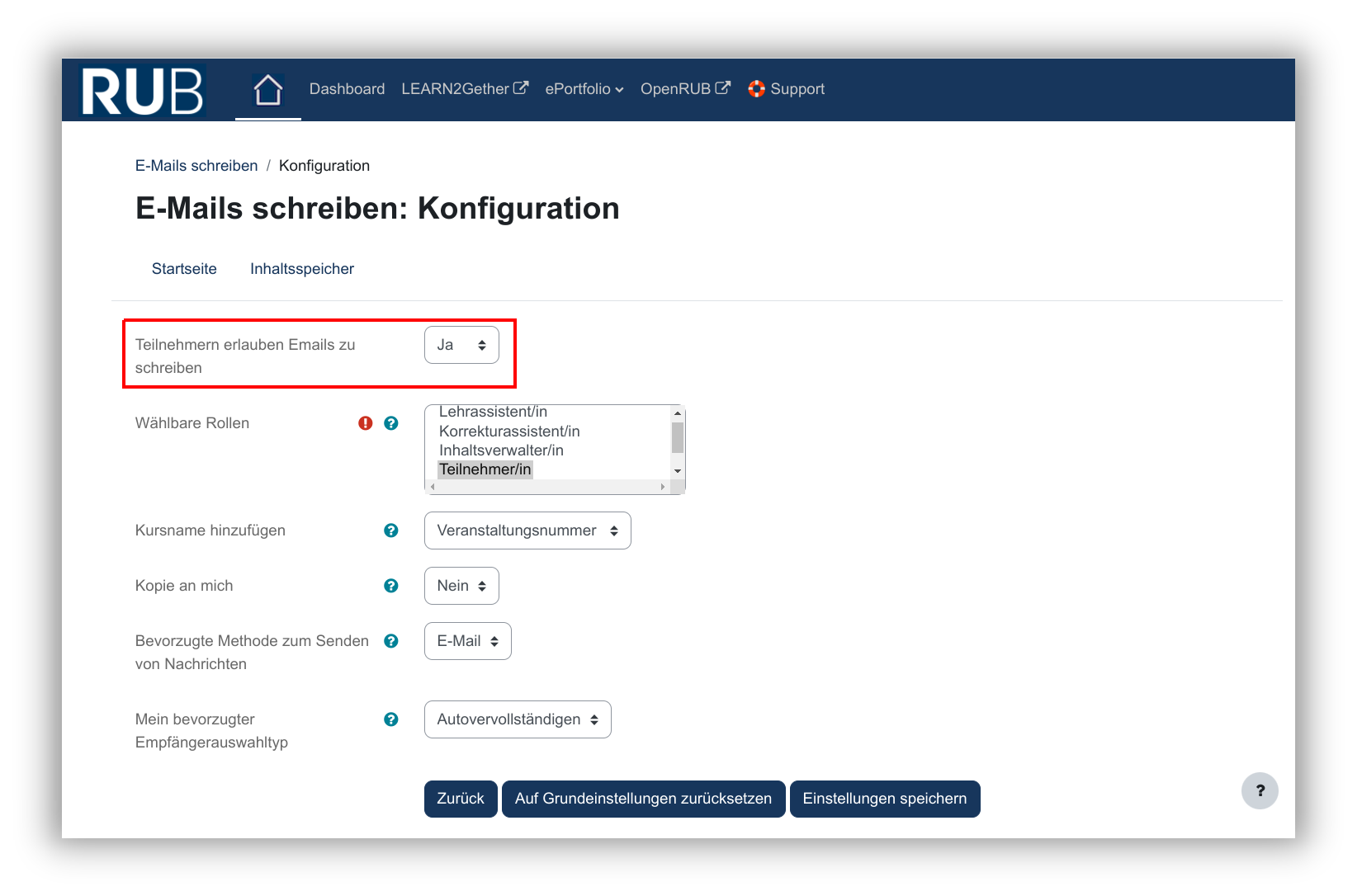Image resolution: width=1362 pixels, height=896 pixels.
Task: Open the ePortfolio menu
Action: pos(584,89)
